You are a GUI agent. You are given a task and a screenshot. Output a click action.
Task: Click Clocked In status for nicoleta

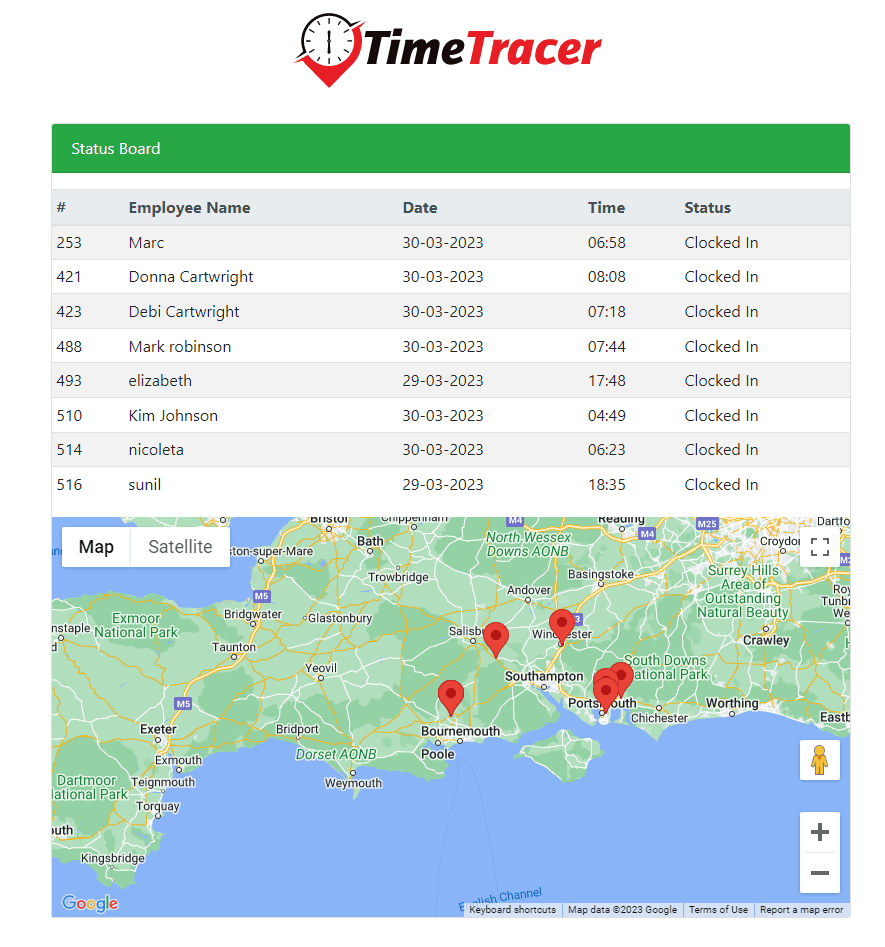[x=721, y=450]
